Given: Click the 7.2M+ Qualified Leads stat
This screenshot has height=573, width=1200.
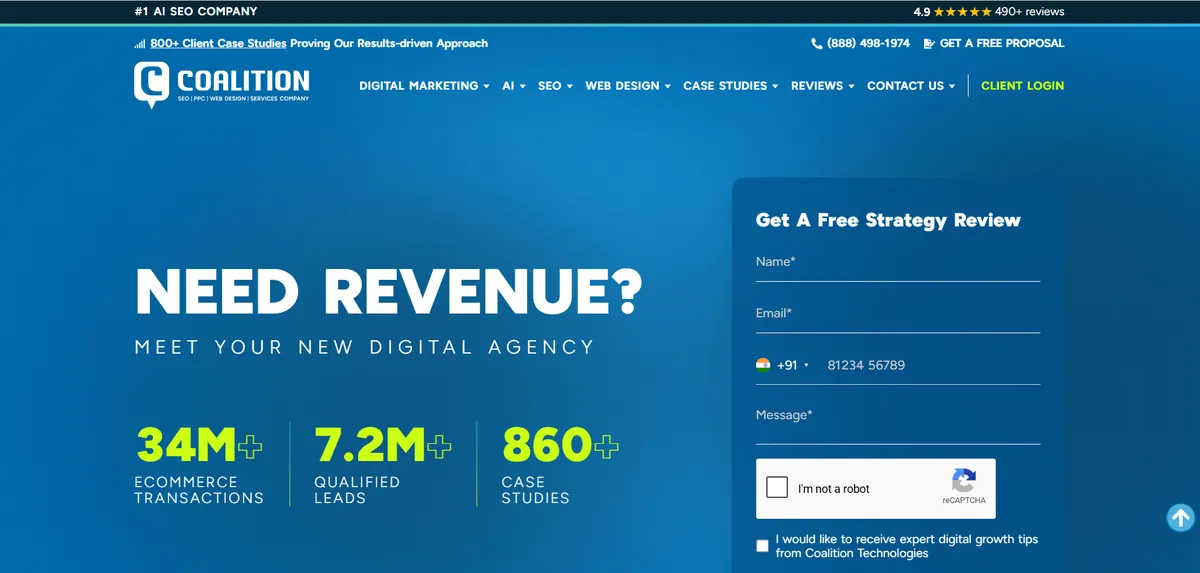Looking at the screenshot, I should click(383, 464).
